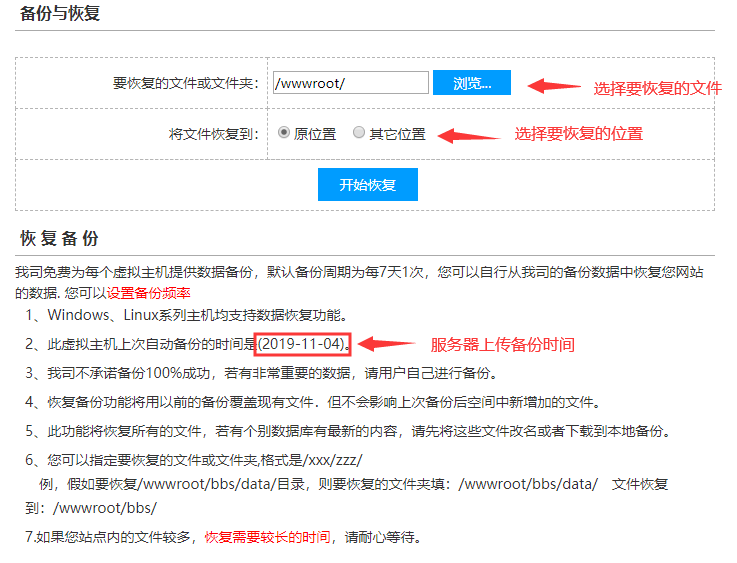Viewport: 737px width, 563px height.
Task: Click red arrow pointing at 浏览 button
Action: click(554, 85)
